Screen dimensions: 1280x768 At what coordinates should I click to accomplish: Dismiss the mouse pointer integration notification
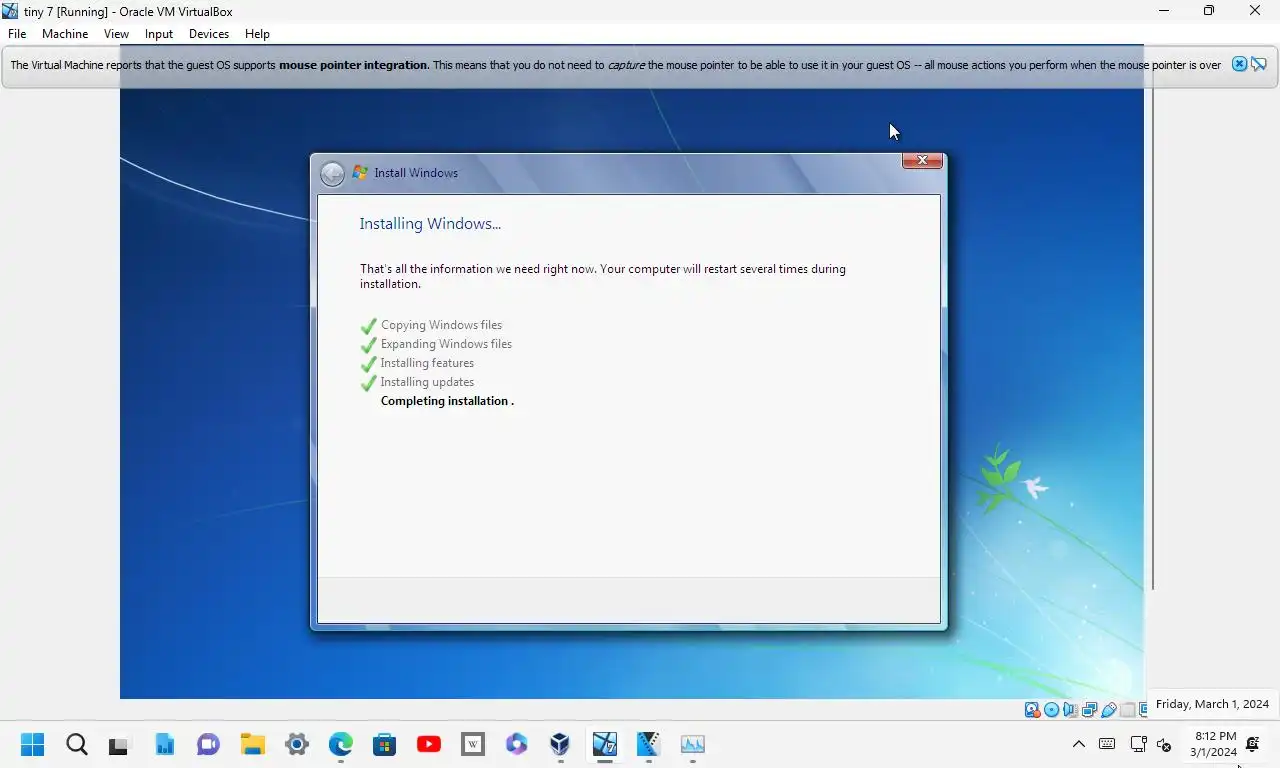coord(1239,64)
